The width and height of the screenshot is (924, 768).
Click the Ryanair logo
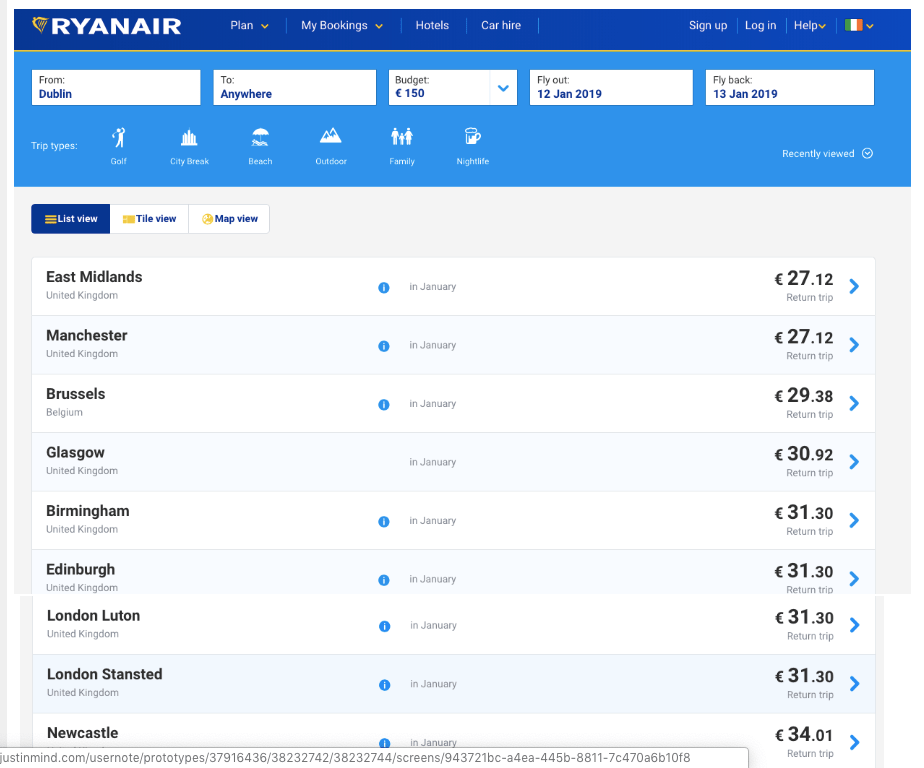tap(107, 26)
